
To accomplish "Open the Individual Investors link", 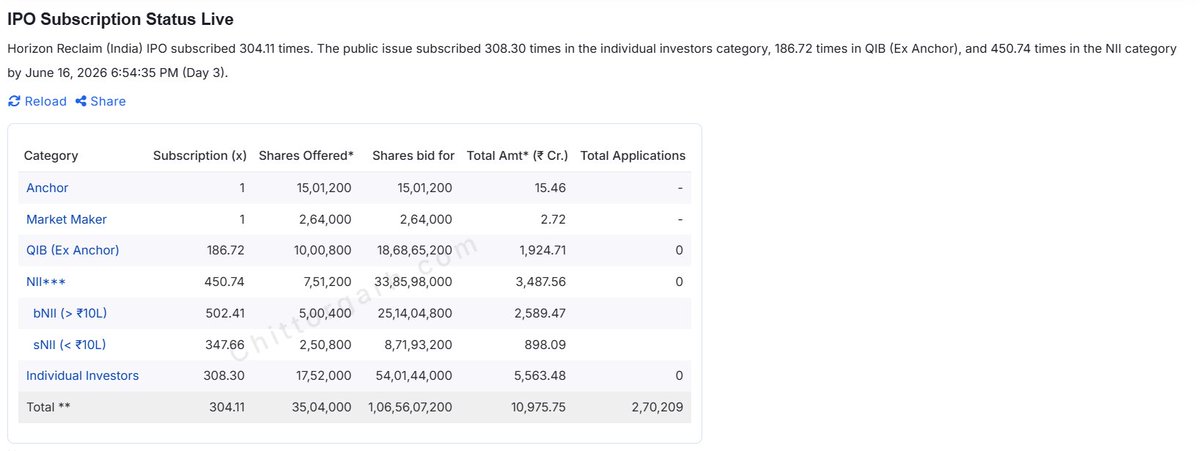I will (x=82, y=376).
